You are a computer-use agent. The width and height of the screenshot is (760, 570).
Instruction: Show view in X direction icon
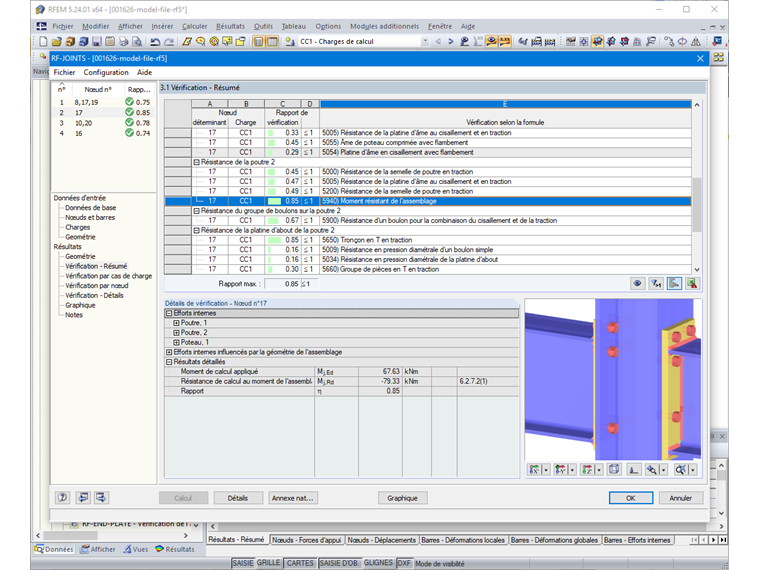point(535,469)
